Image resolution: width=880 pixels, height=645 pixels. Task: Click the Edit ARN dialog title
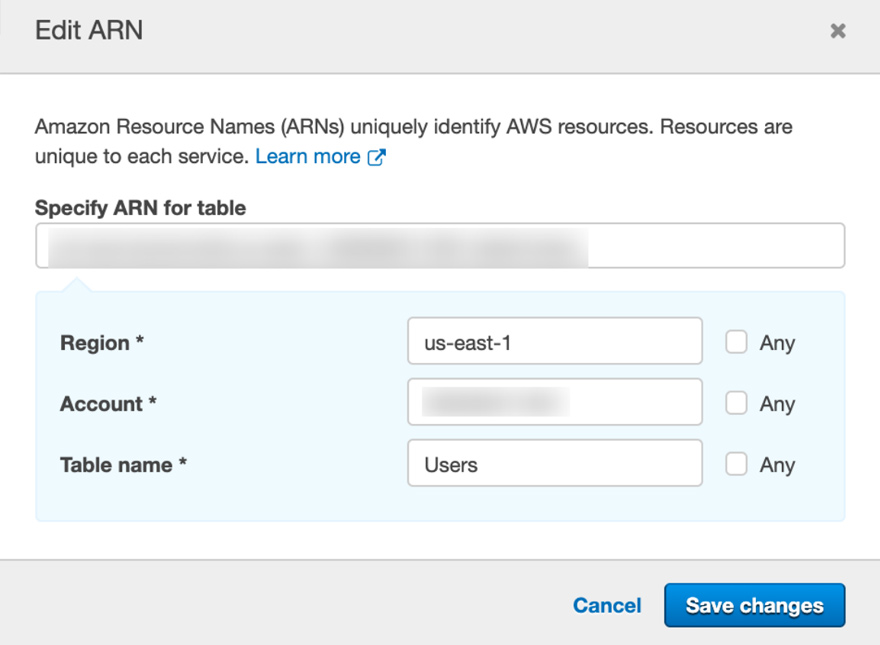pos(89,30)
